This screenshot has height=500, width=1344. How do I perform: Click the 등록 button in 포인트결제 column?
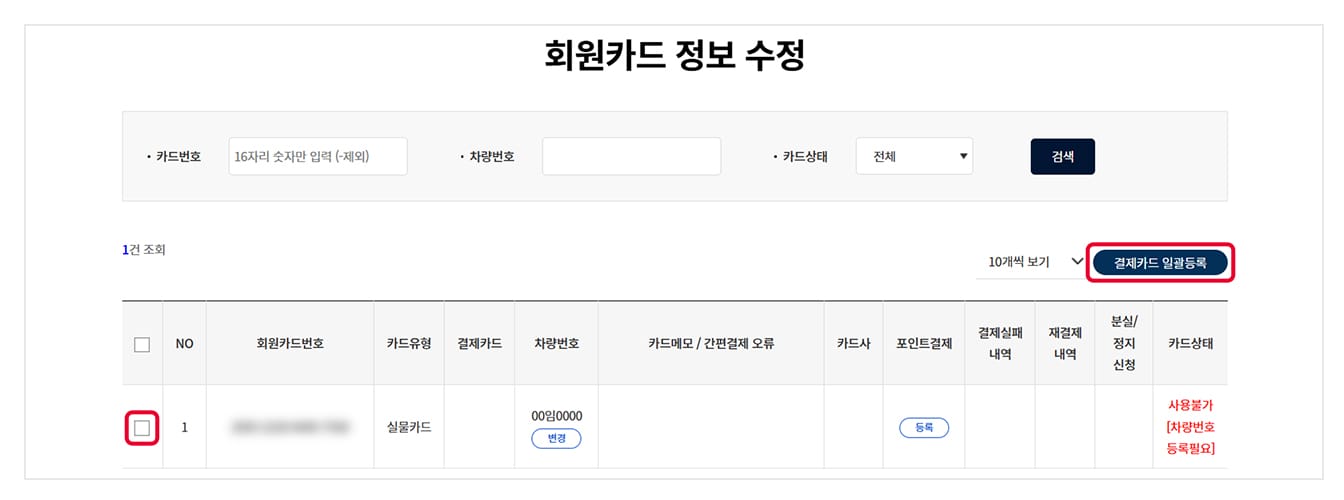(x=924, y=427)
